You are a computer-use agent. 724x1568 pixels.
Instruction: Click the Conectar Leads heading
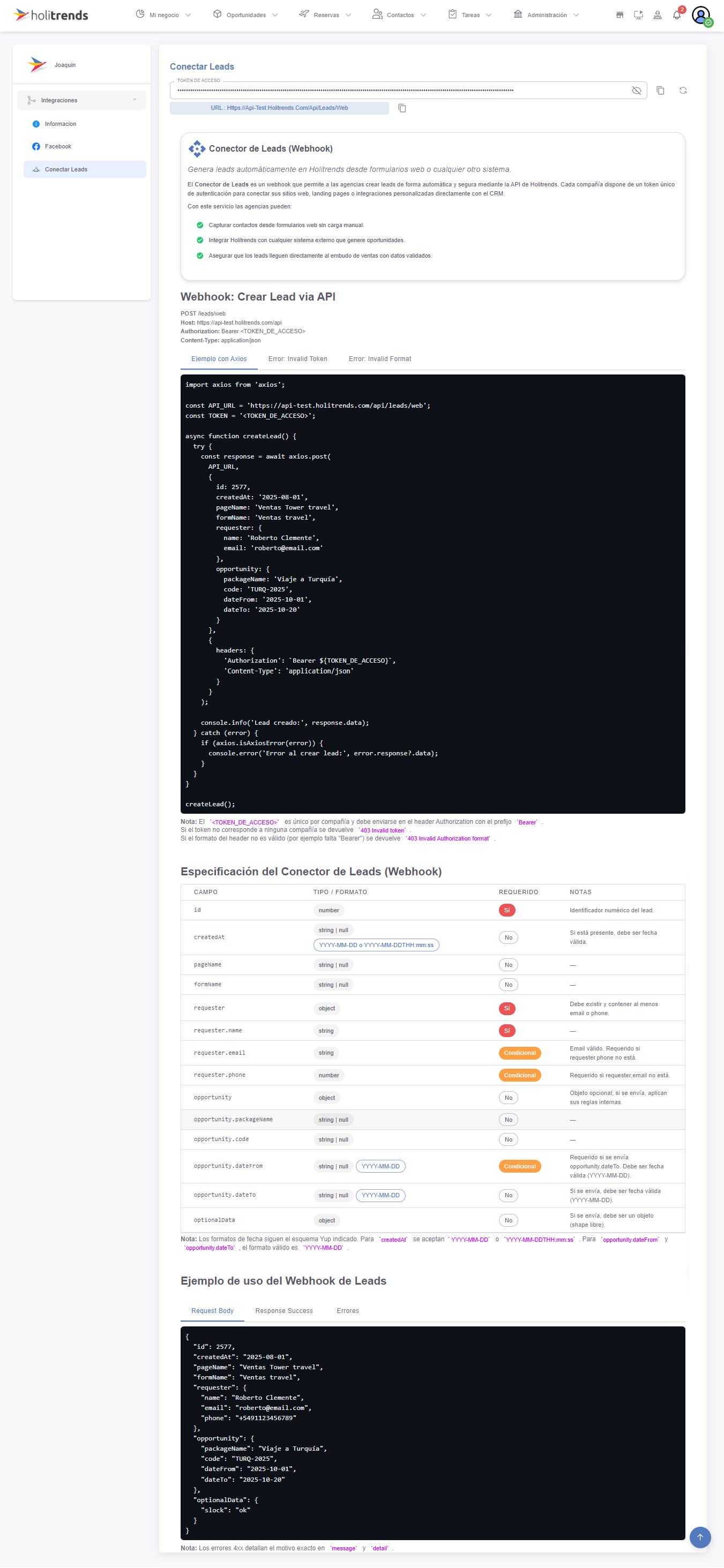tap(201, 66)
